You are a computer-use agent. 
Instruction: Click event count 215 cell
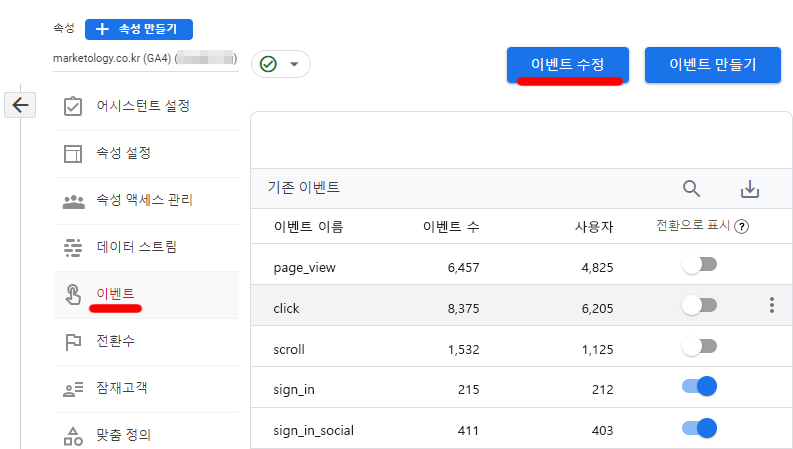(469, 390)
